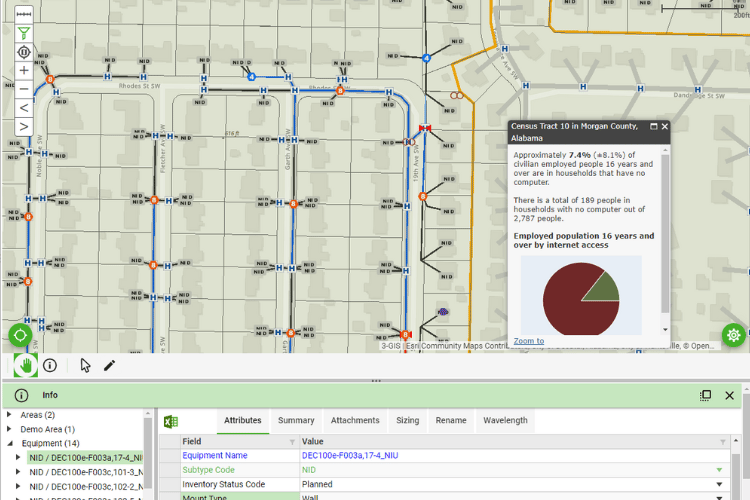This screenshot has height=500, width=750.
Task: Switch to the Attributes tab
Action: [243, 420]
